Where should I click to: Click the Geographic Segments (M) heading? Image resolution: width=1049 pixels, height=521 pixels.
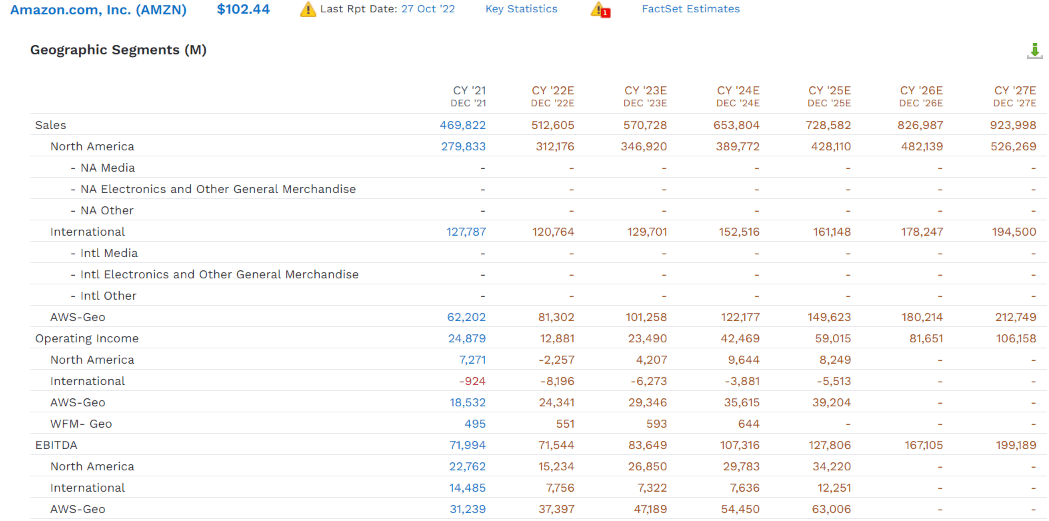point(118,50)
